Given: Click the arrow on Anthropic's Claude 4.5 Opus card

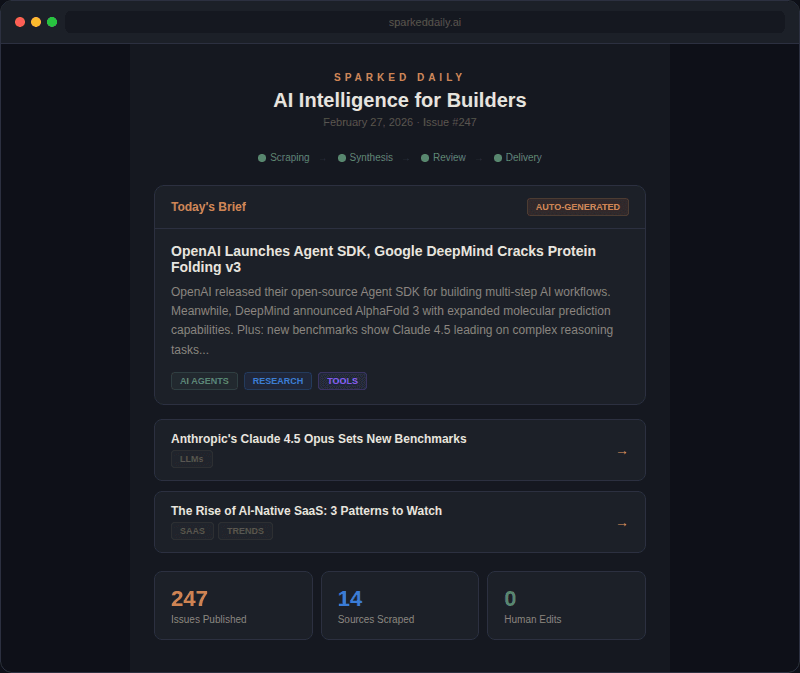Looking at the screenshot, I should coord(622,453).
